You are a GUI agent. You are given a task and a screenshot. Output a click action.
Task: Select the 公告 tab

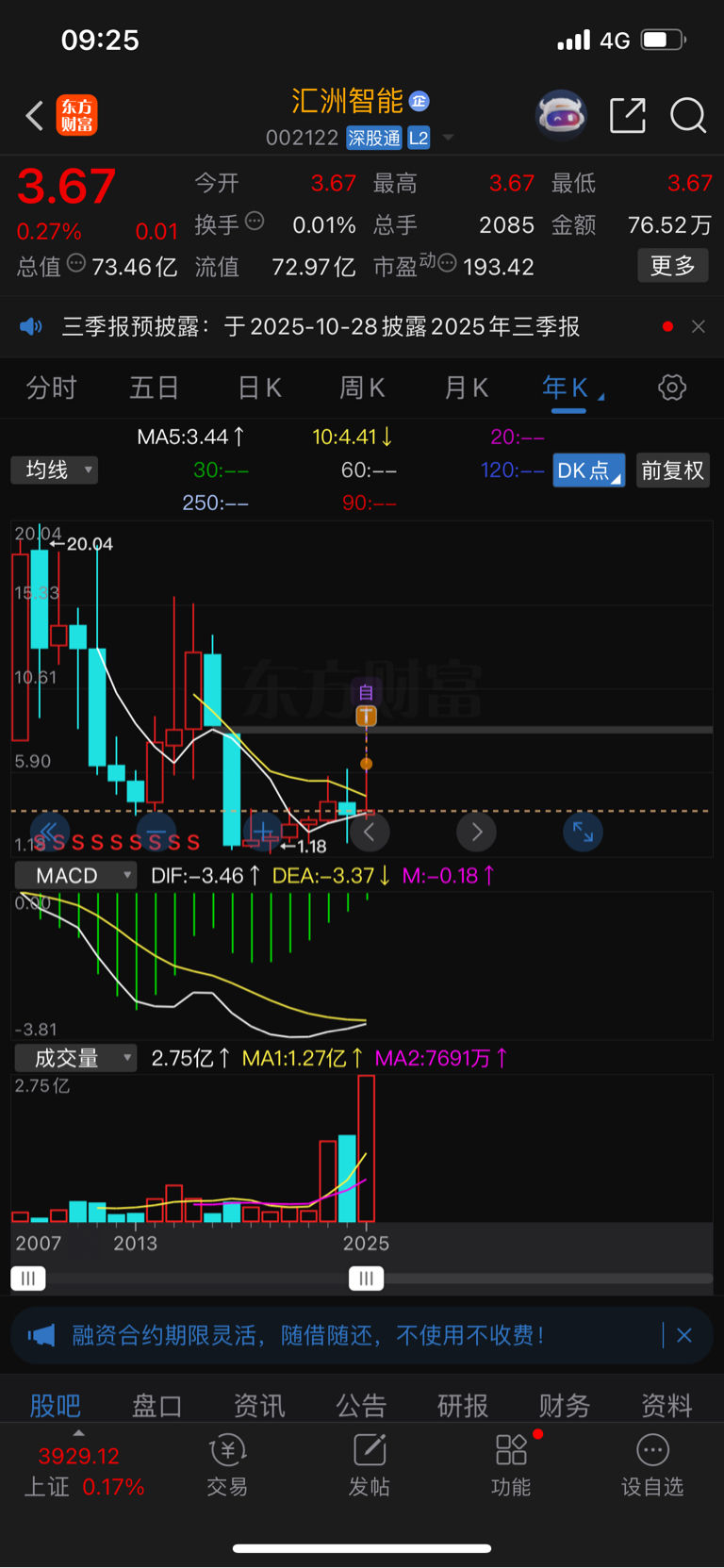pos(361,1406)
